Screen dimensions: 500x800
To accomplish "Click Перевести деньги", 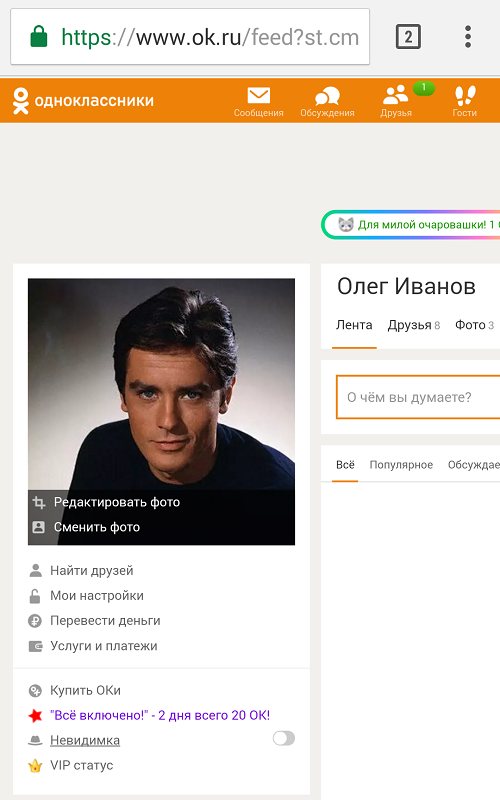I will (105, 620).
